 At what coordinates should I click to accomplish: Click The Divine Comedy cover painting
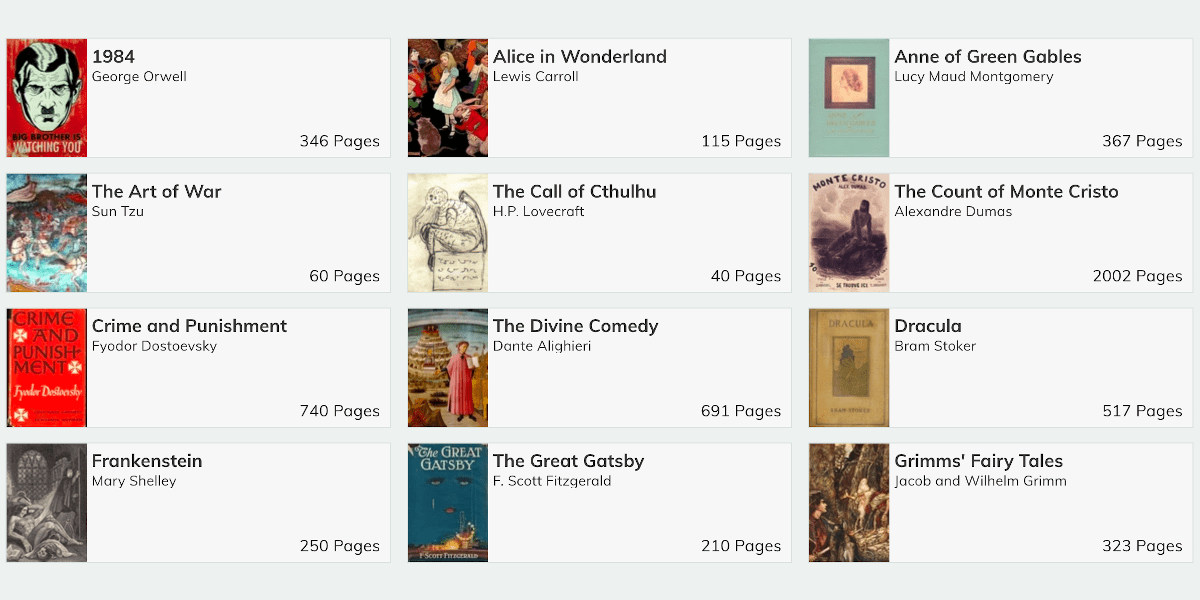448,368
